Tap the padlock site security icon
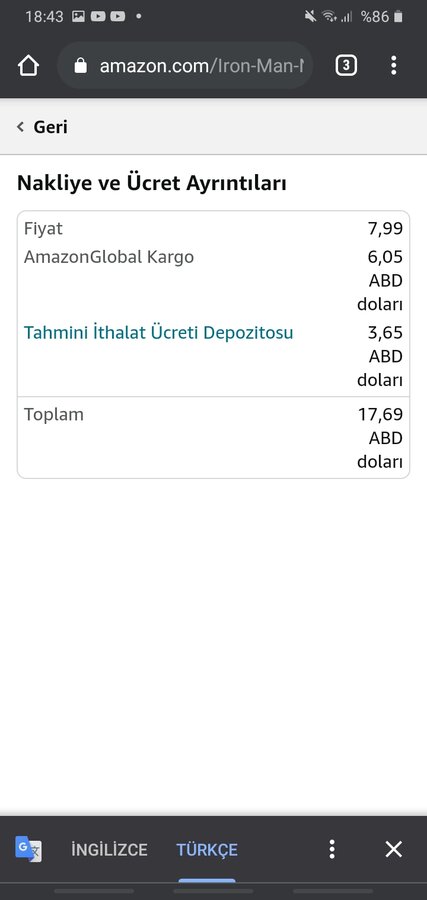 [x=81, y=66]
